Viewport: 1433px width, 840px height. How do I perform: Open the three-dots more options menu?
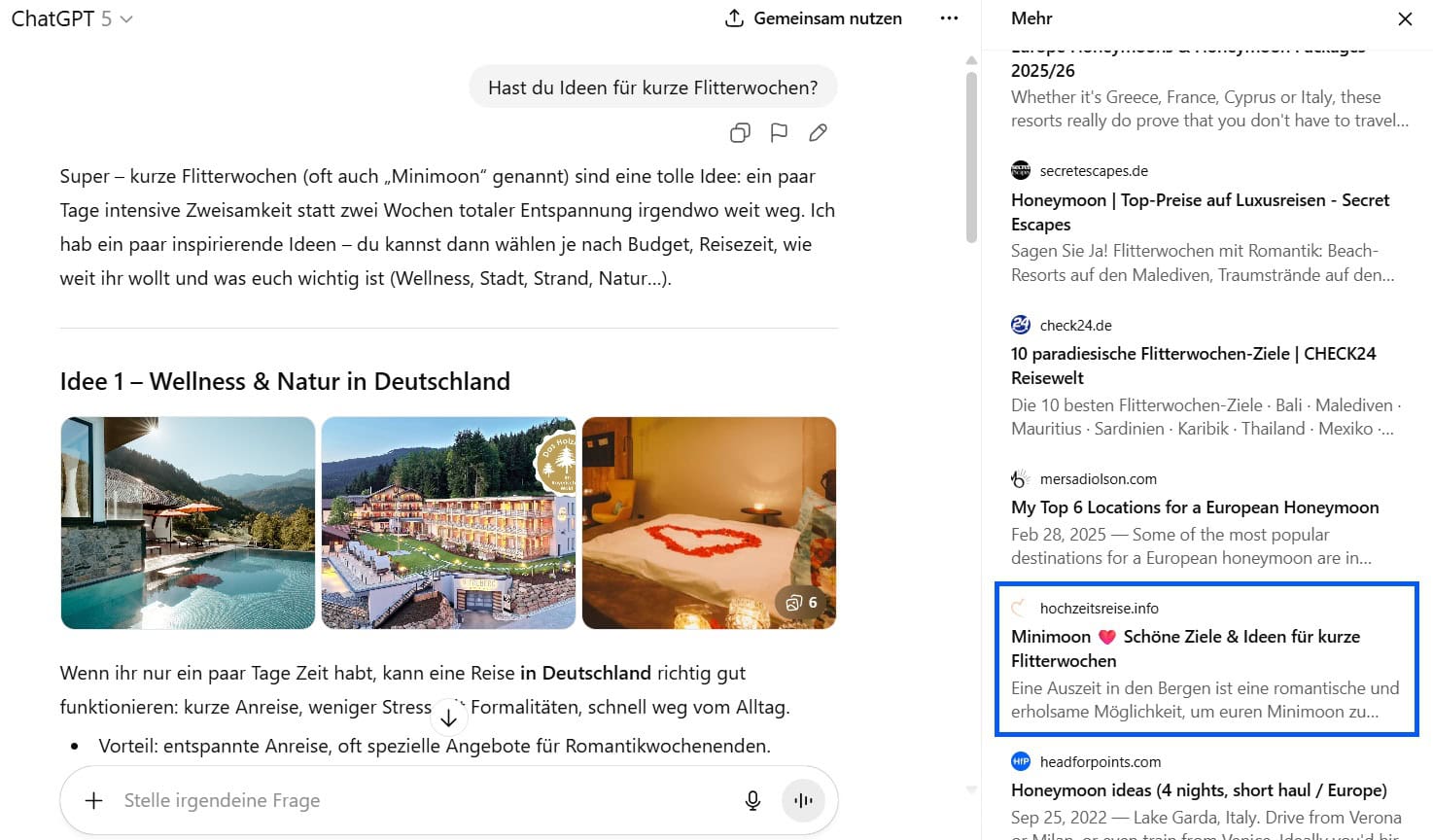coord(949,18)
